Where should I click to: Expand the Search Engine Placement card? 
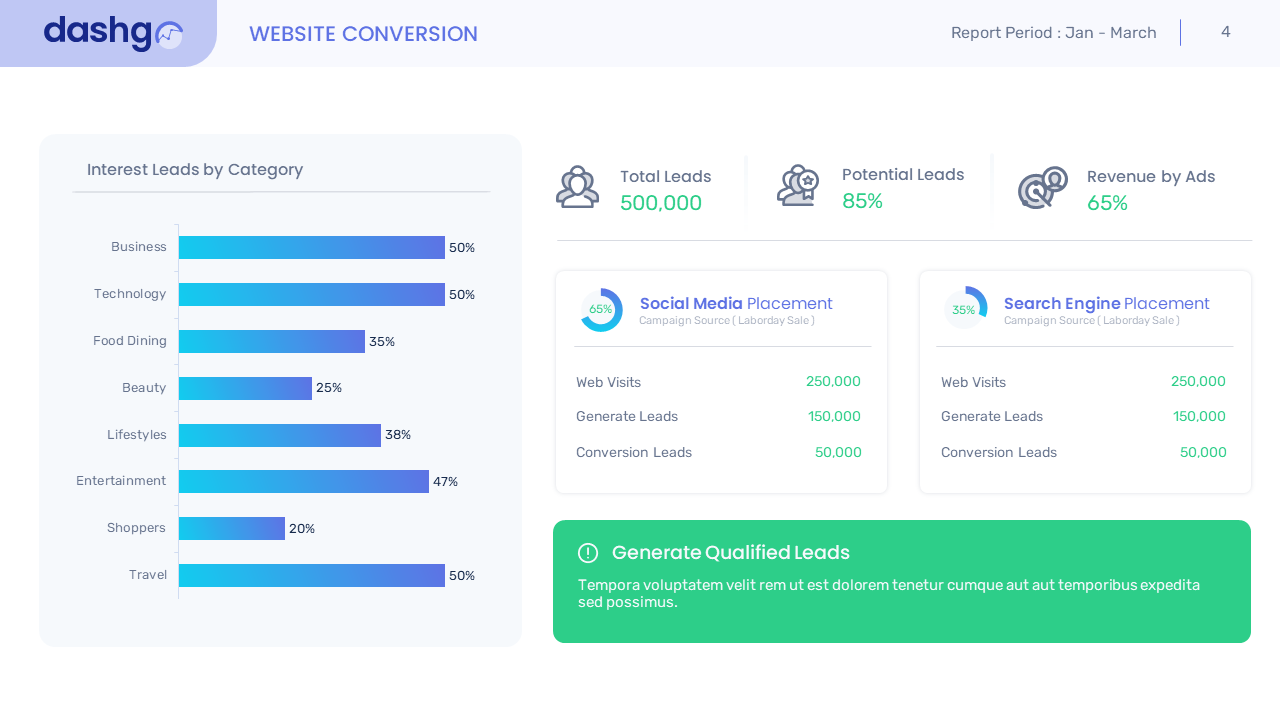click(1085, 382)
